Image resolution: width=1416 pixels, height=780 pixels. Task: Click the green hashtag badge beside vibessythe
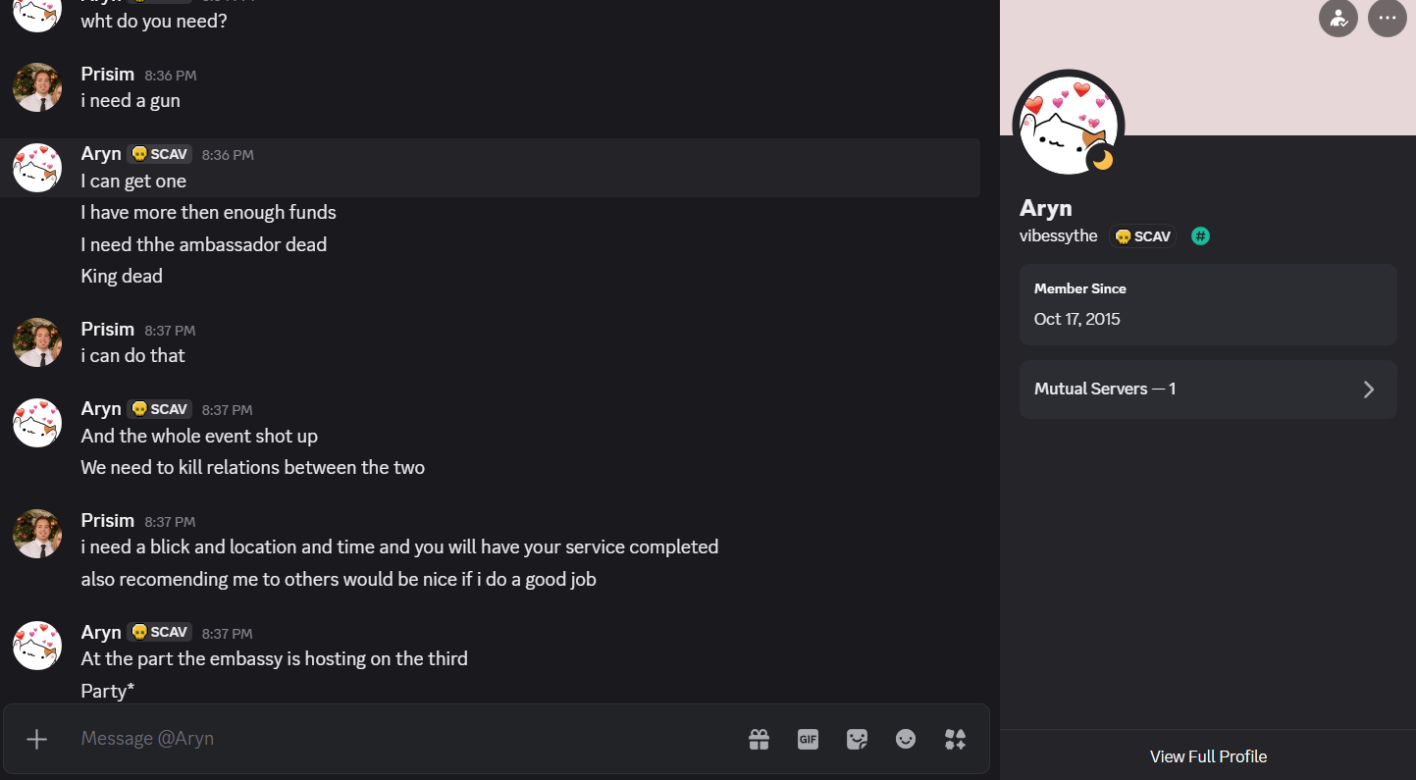point(1201,236)
